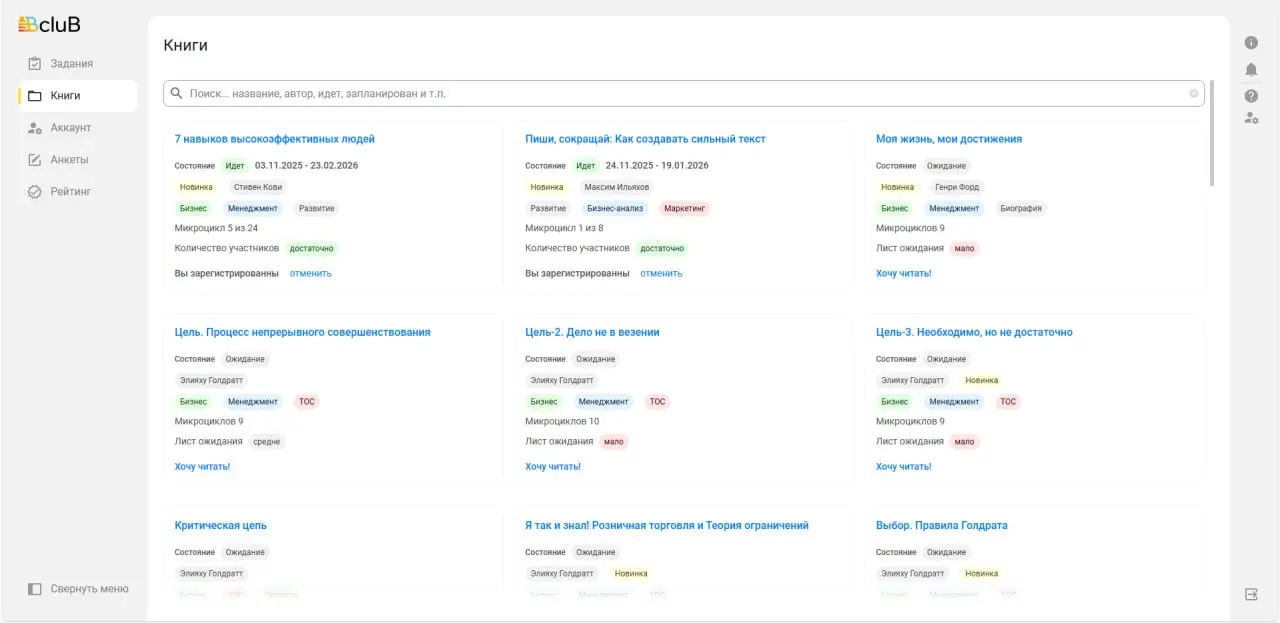Click Идет status on 7 навыков card
1280x623 pixels.
click(x=235, y=166)
